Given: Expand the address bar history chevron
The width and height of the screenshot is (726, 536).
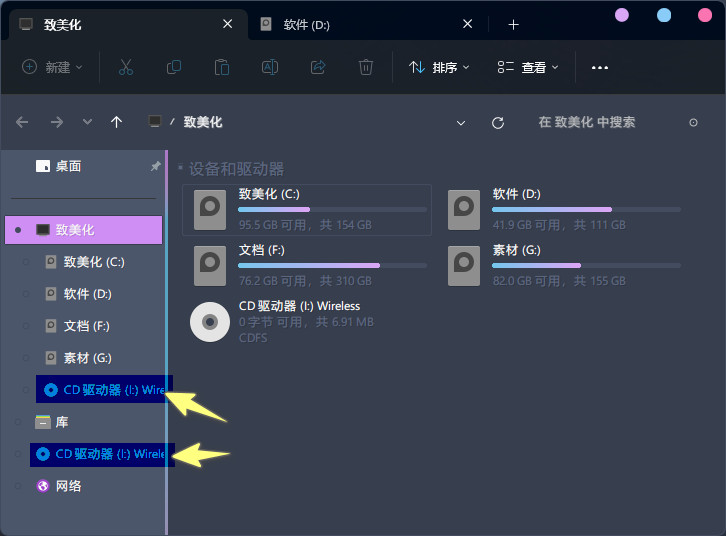Looking at the screenshot, I should [x=461, y=122].
